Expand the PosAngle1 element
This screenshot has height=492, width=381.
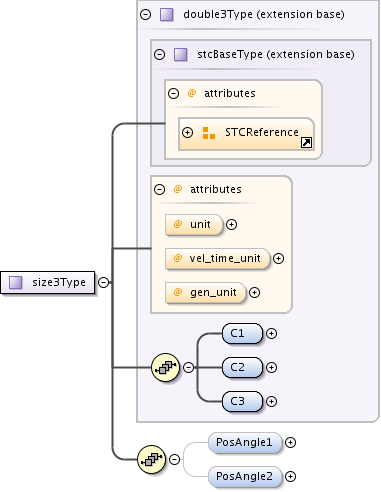pos(290,442)
